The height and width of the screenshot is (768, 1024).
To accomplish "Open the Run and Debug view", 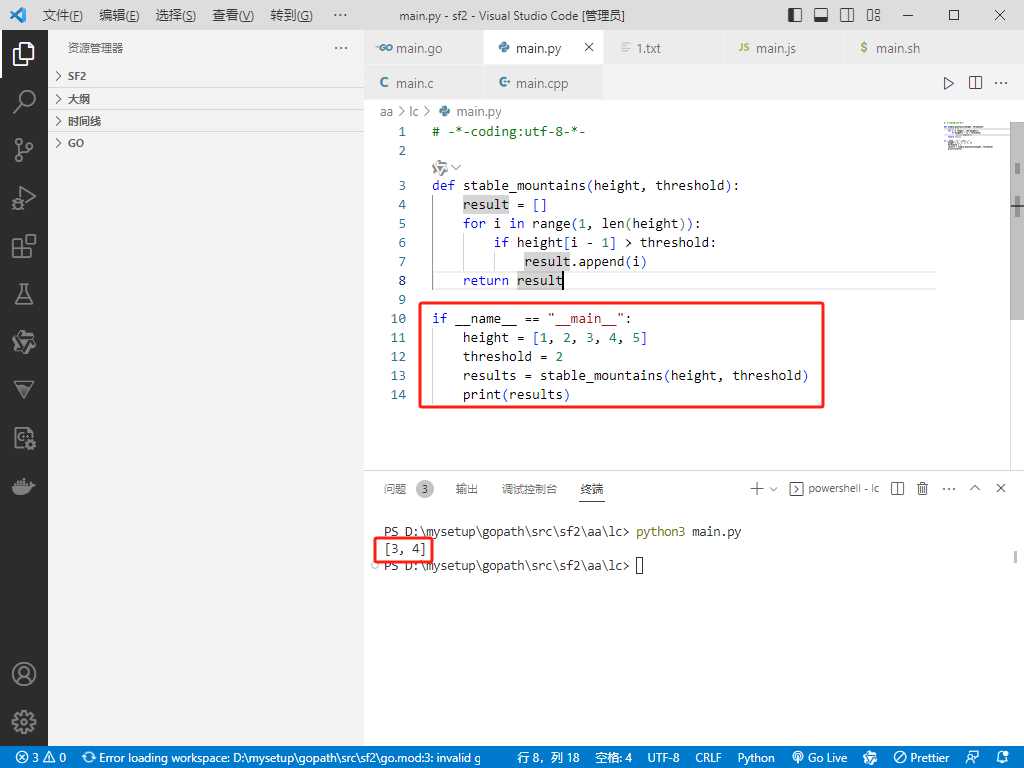I will point(24,198).
